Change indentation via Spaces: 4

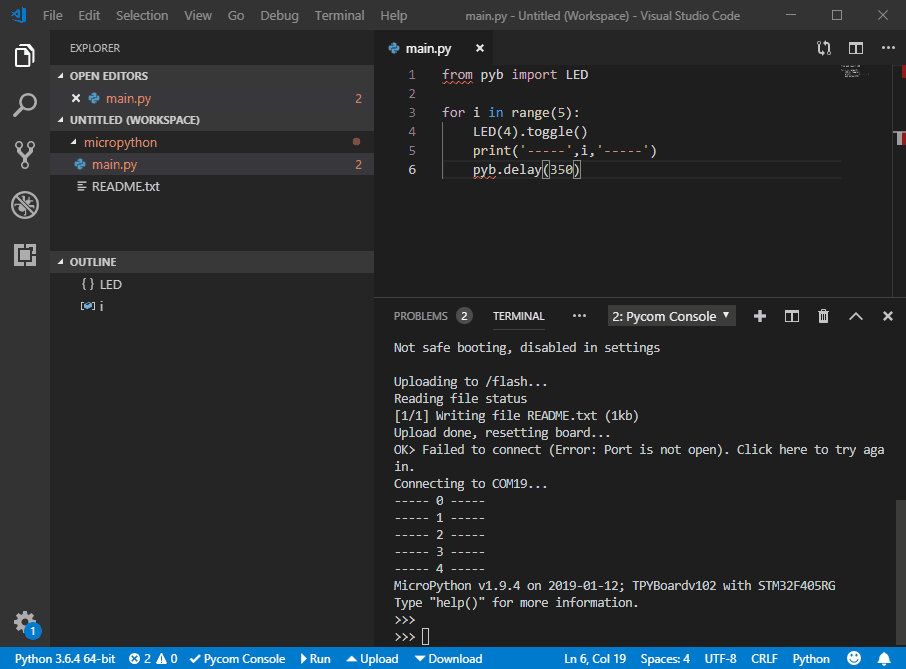(x=665, y=659)
